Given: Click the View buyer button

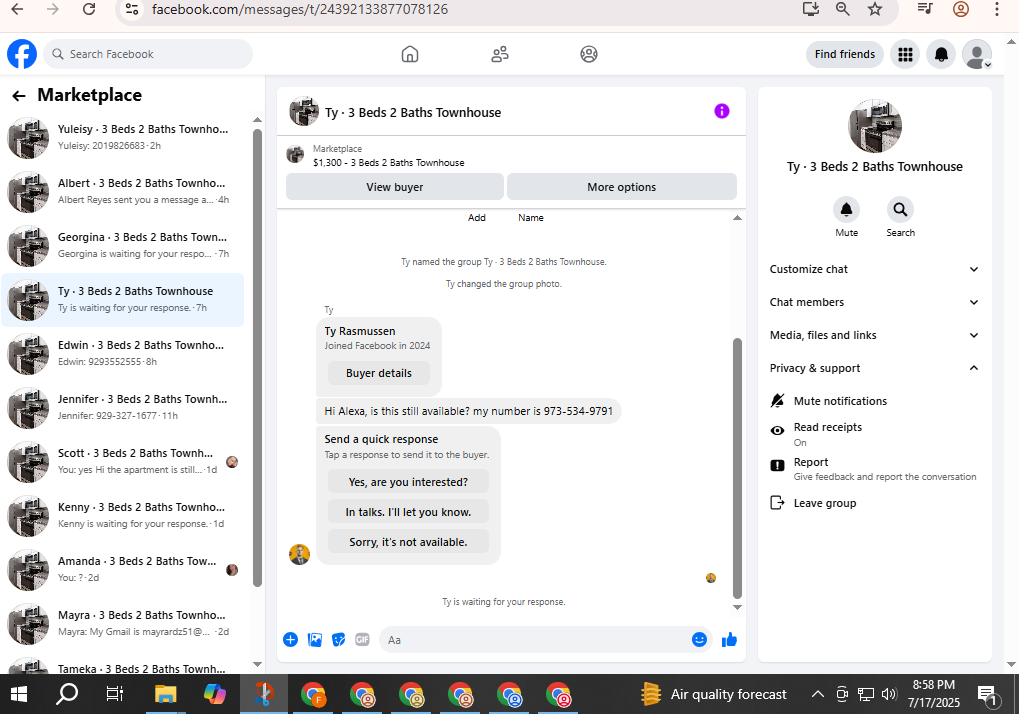Looking at the screenshot, I should click(394, 187).
